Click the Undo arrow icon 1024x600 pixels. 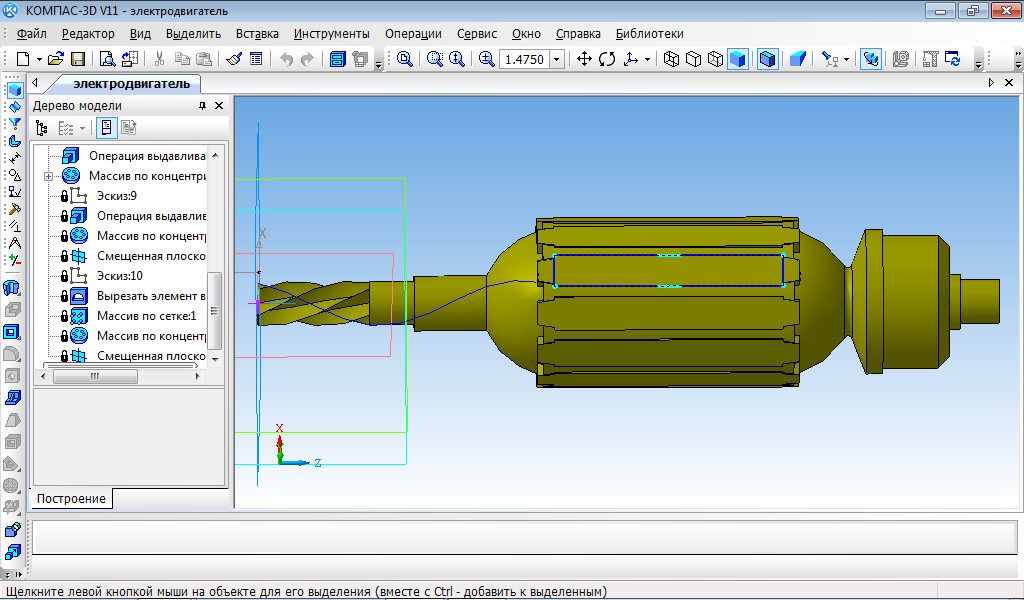[286, 60]
